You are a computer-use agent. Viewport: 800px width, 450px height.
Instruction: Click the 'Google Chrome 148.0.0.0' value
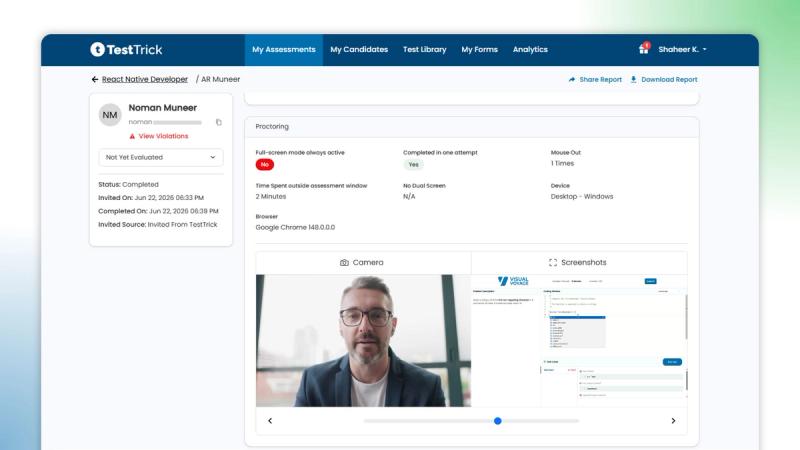295,228
